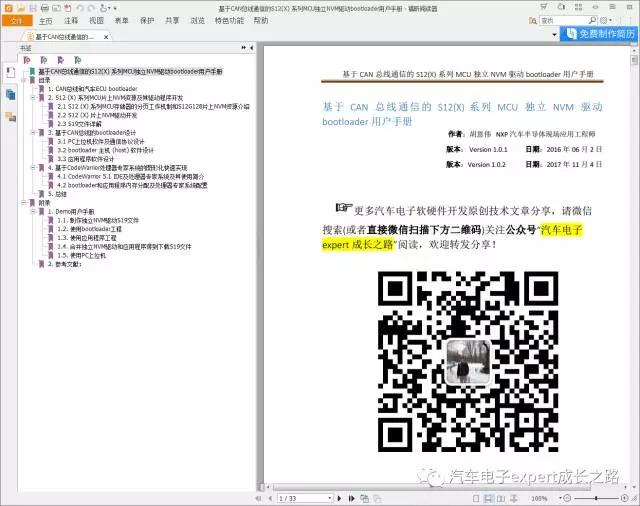Screen dimensions: 640x506
Task: Open the bookmarks panel icon in sidebar
Action: [9, 73]
